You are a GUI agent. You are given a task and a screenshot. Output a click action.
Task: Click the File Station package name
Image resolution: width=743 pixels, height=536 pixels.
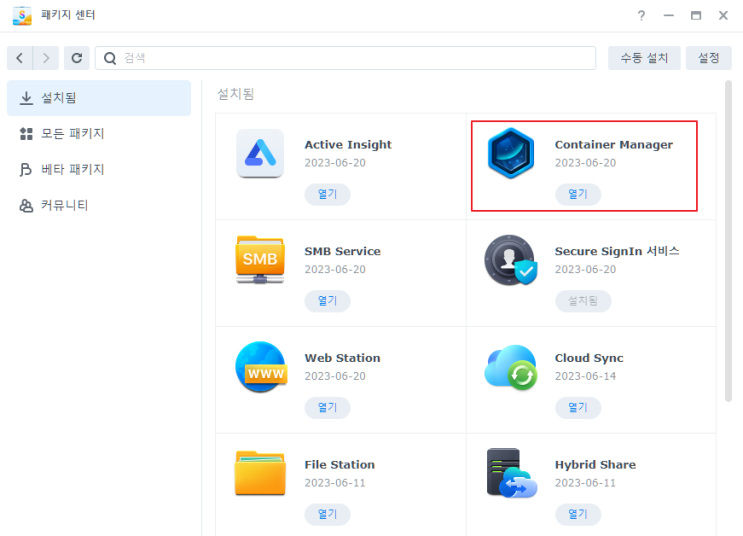pyautogui.click(x=340, y=464)
